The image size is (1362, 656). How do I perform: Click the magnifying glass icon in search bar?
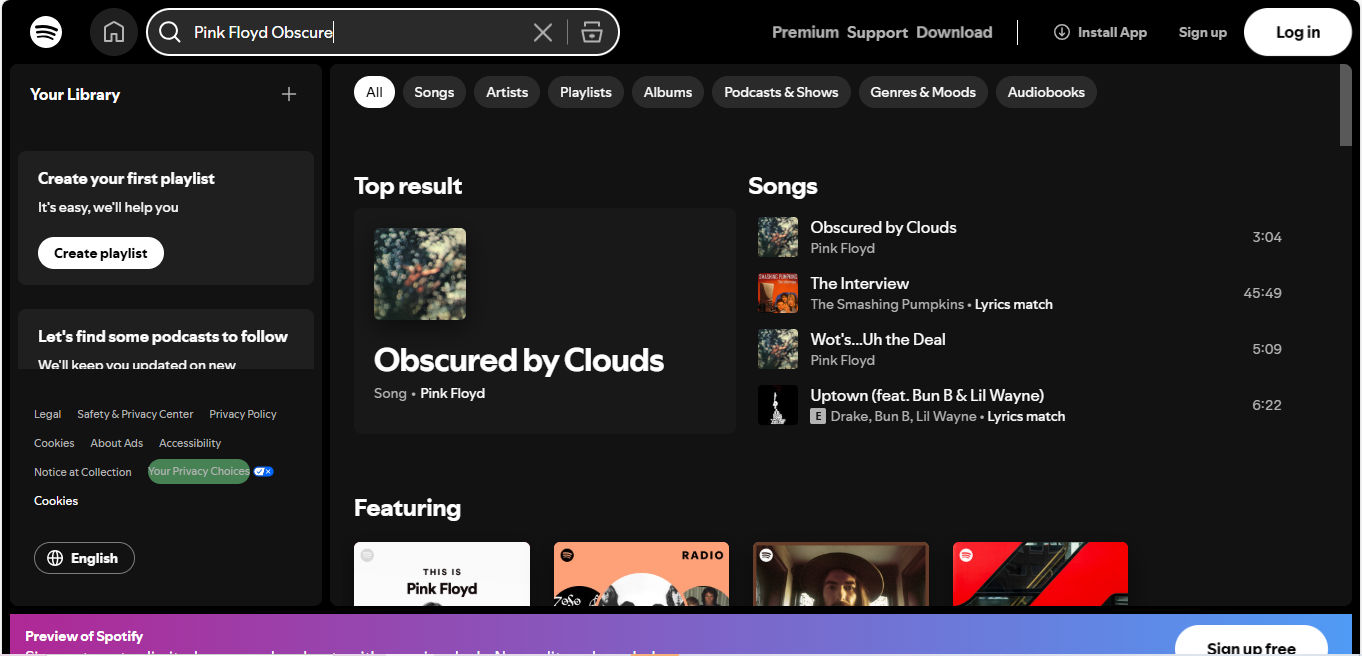pyautogui.click(x=170, y=31)
